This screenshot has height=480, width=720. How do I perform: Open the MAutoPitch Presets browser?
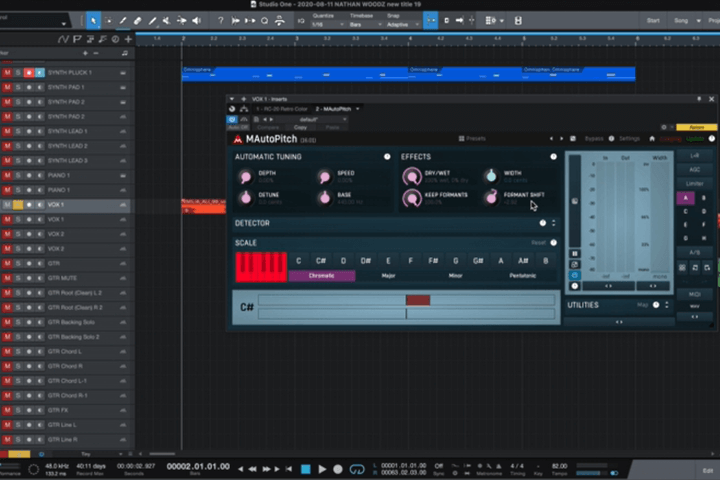472,139
